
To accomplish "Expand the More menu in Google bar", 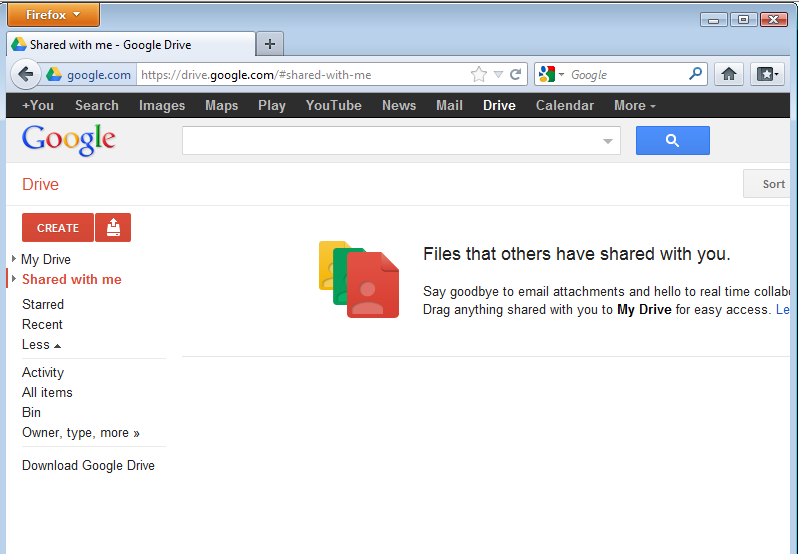I will [x=634, y=105].
